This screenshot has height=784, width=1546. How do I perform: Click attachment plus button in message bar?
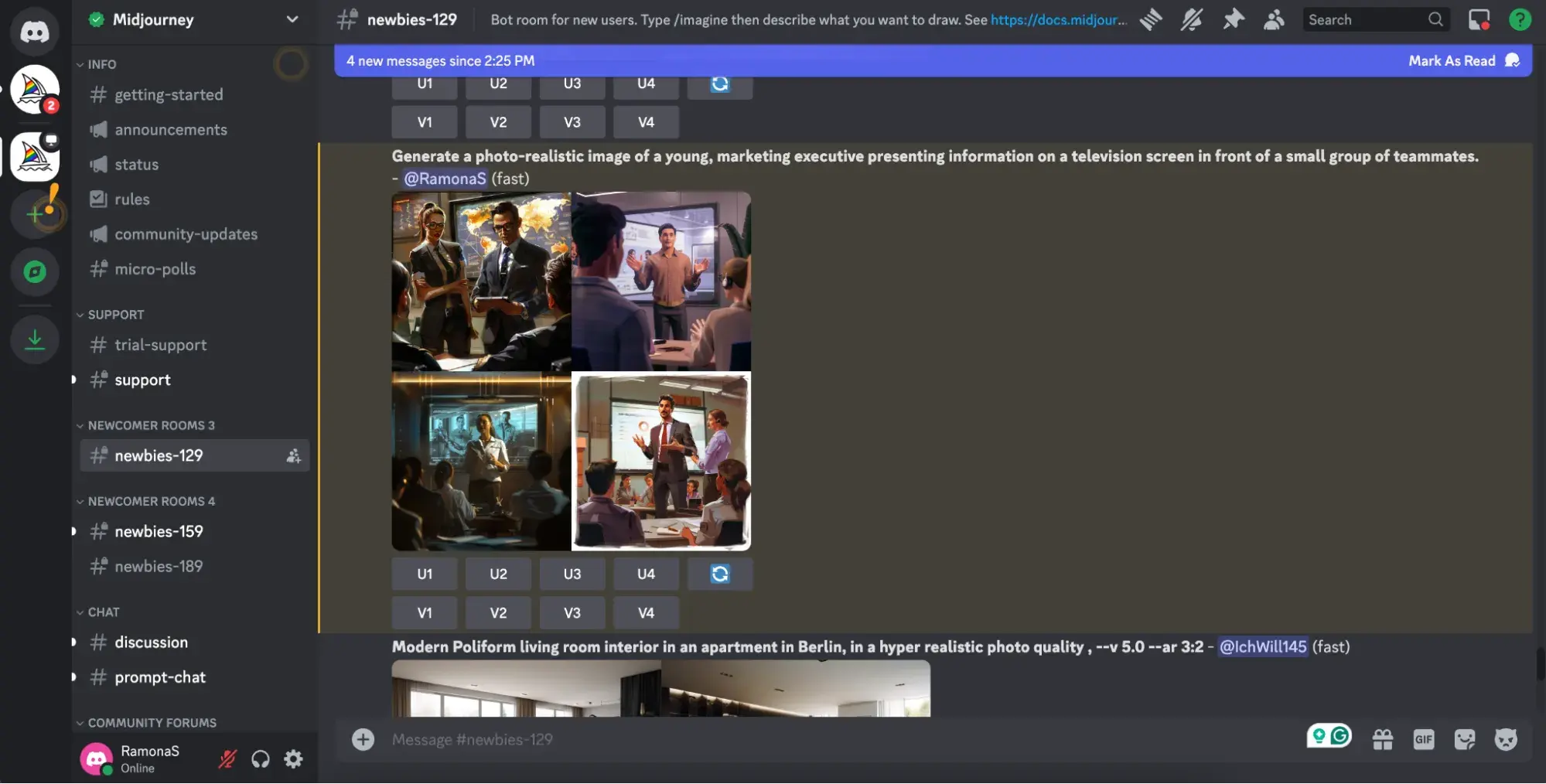[363, 739]
